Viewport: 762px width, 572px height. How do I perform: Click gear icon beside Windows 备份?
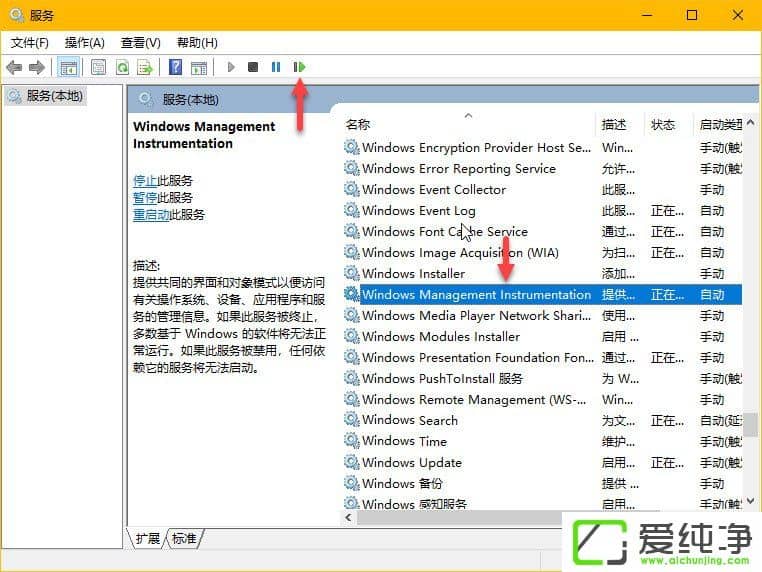point(352,483)
